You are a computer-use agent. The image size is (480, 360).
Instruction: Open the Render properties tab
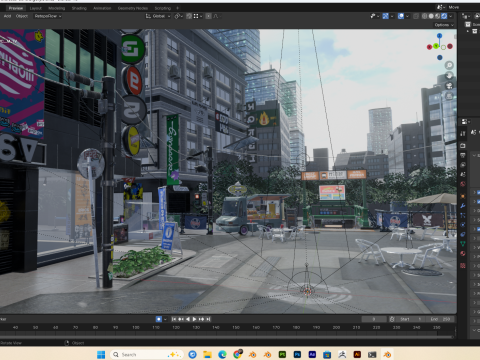[x=463, y=146]
